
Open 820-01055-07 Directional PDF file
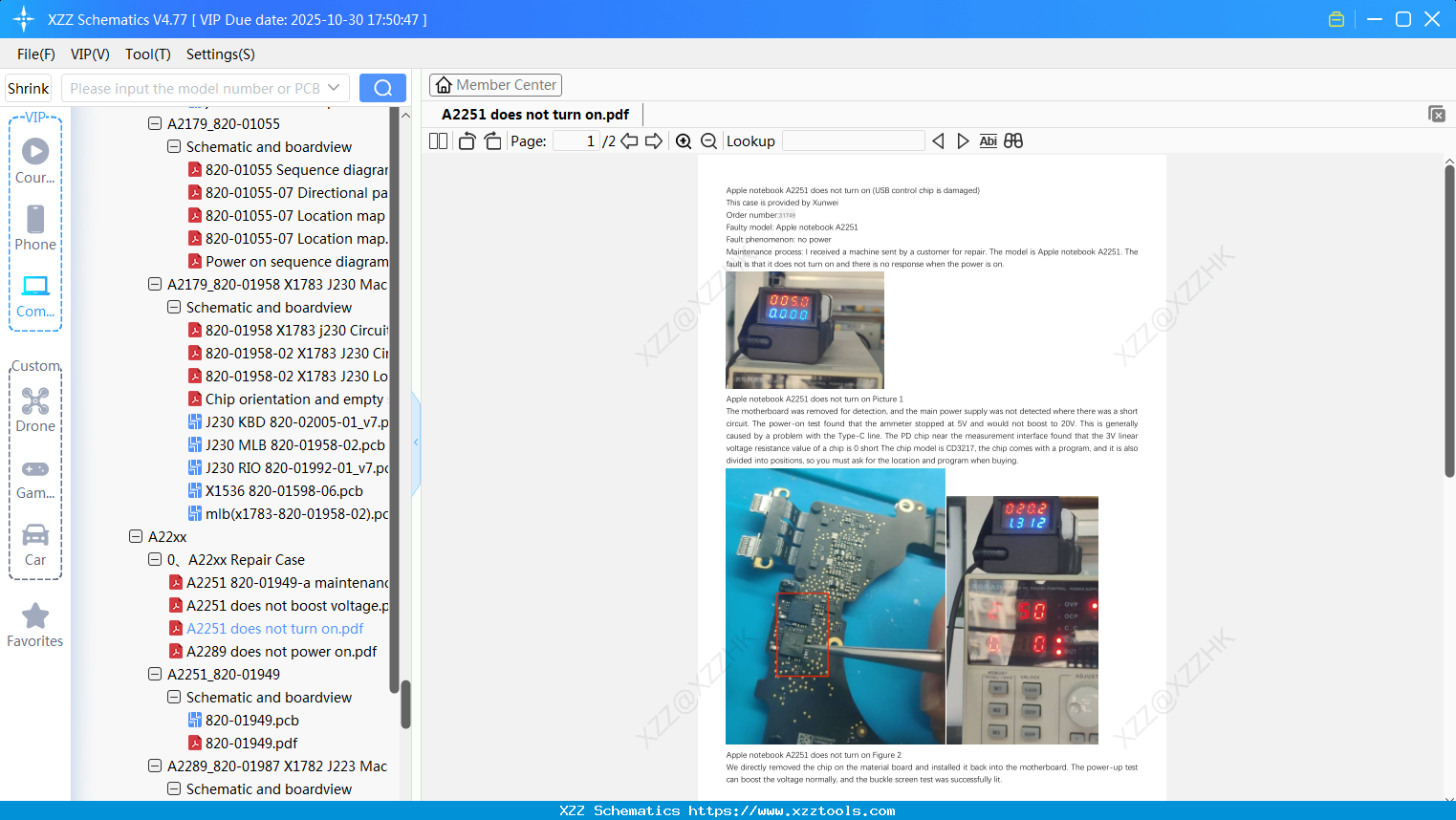(288, 192)
